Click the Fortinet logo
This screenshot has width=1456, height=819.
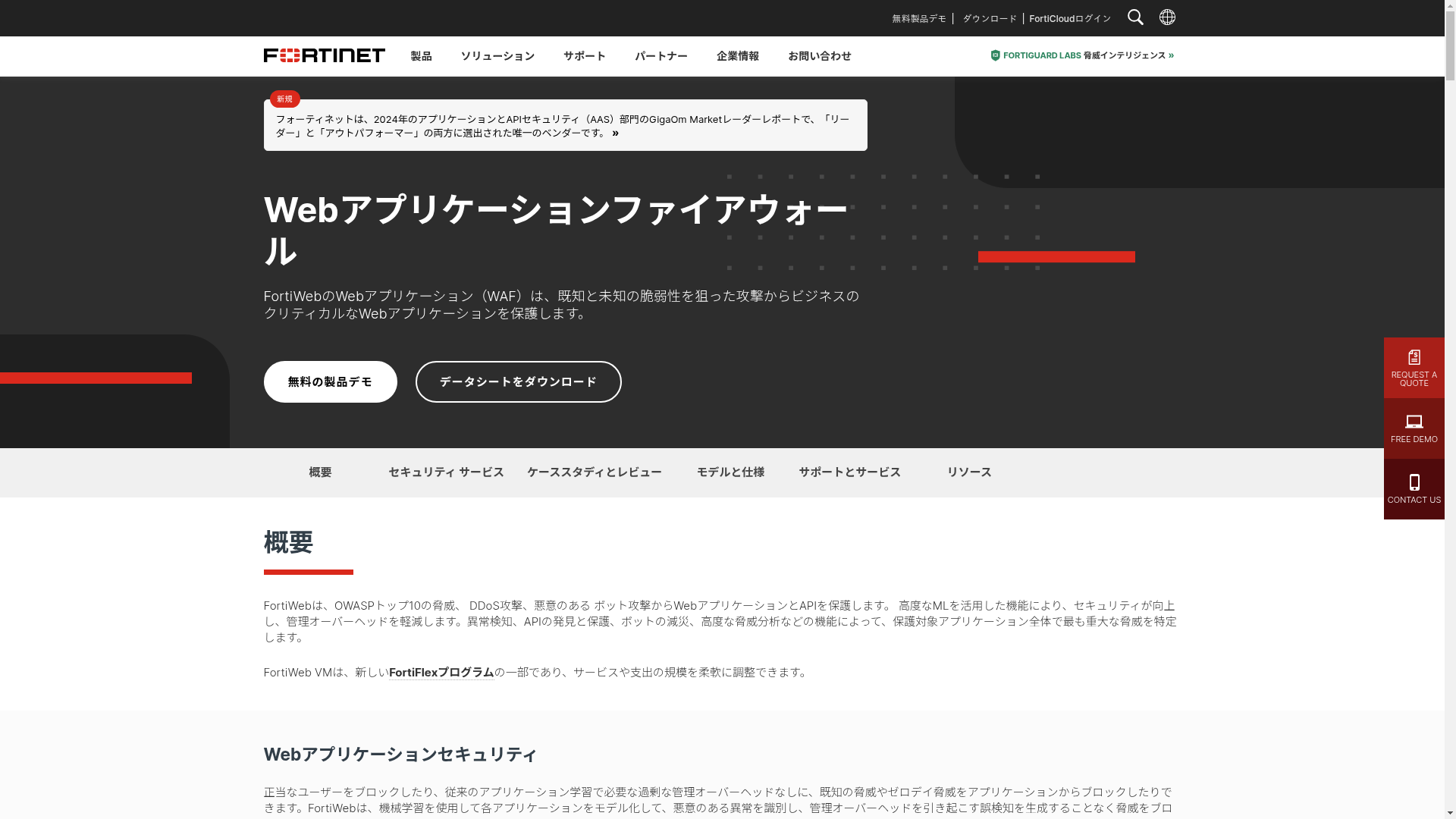point(325,55)
